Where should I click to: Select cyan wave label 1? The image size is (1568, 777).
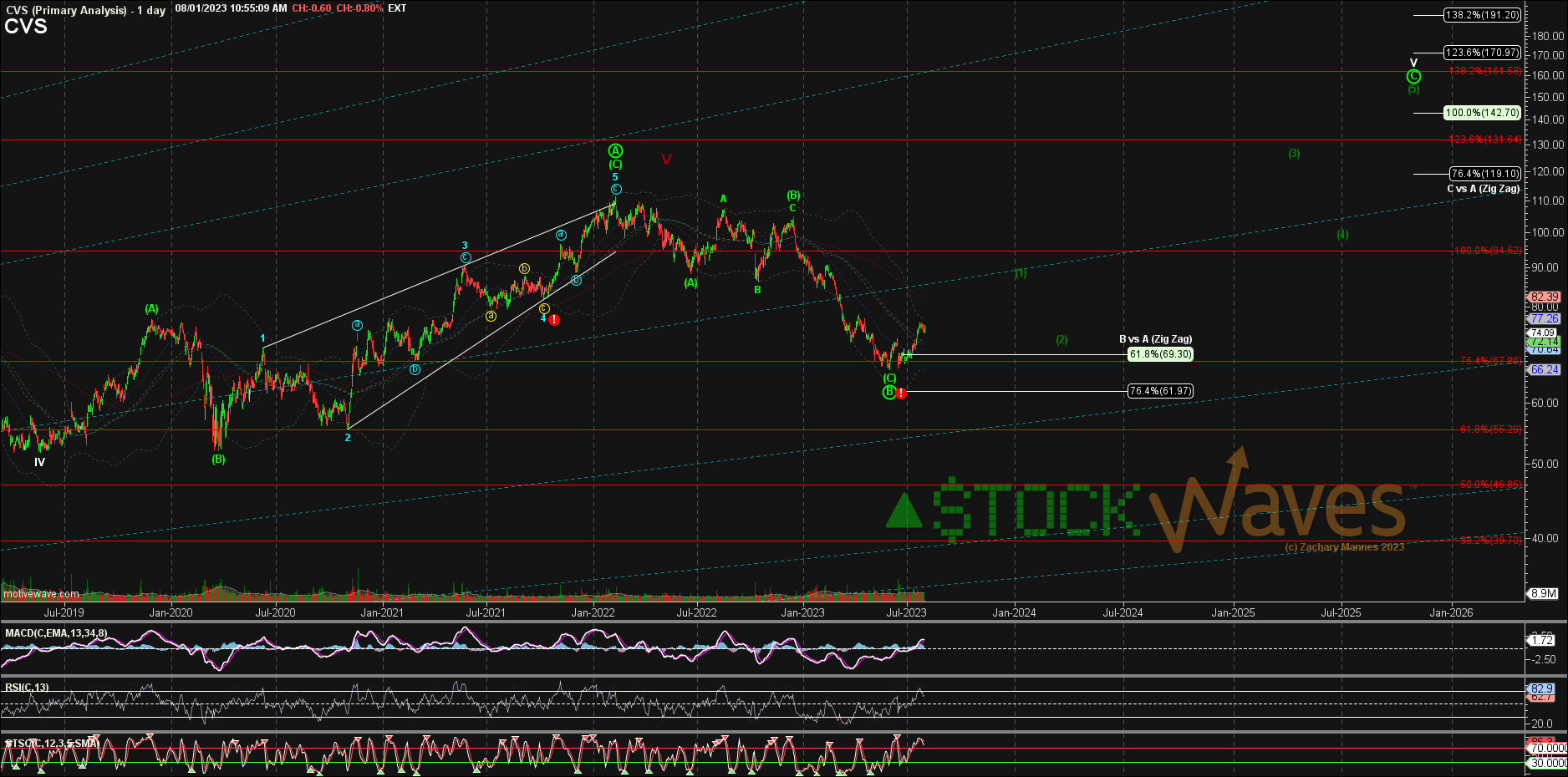262,339
